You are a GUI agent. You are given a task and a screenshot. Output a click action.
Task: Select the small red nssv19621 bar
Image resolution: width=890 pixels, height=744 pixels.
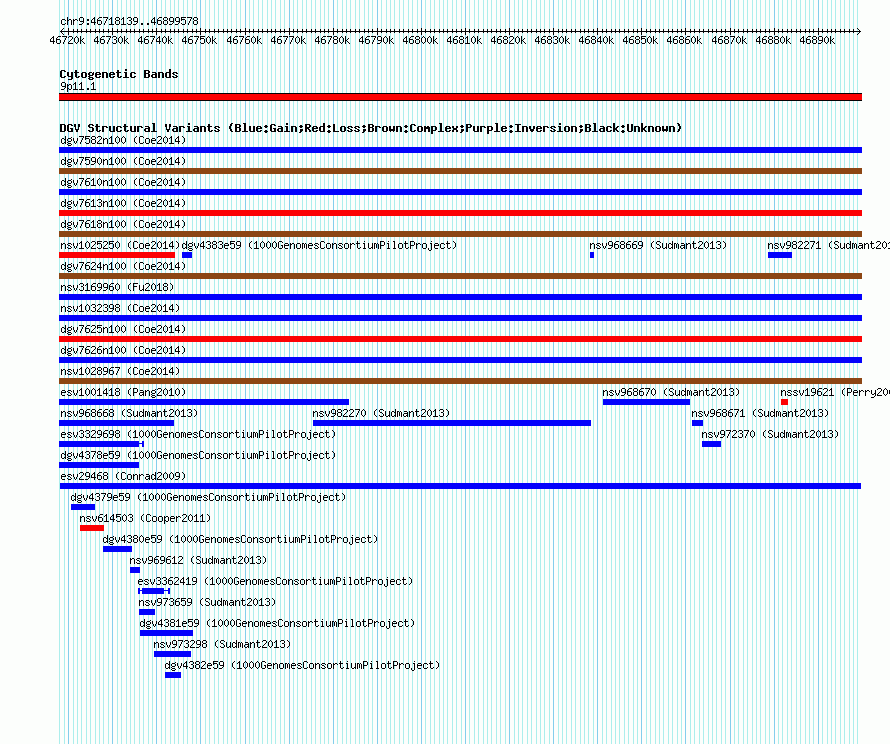(784, 402)
